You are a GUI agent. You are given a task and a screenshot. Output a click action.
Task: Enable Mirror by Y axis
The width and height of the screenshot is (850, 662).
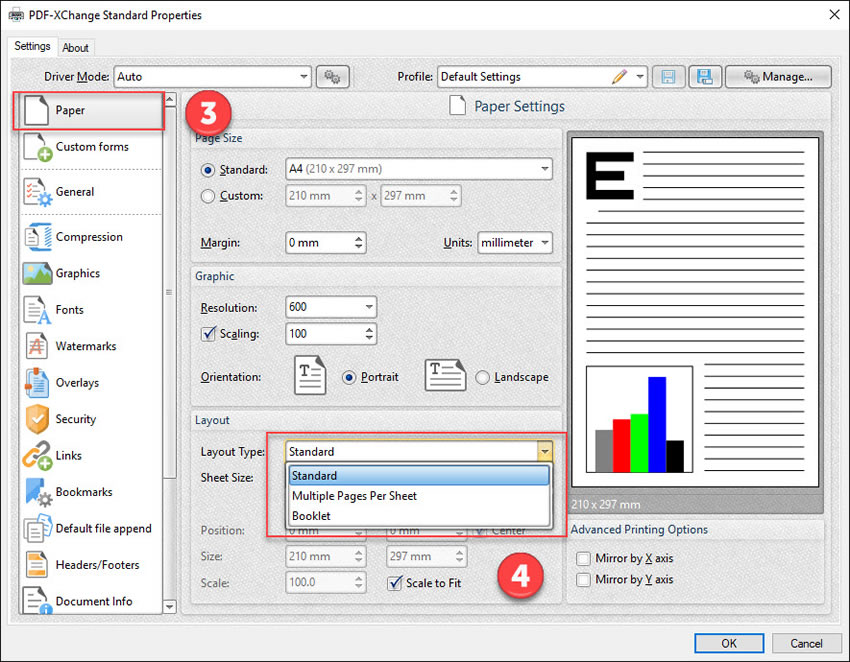point(583,580)
